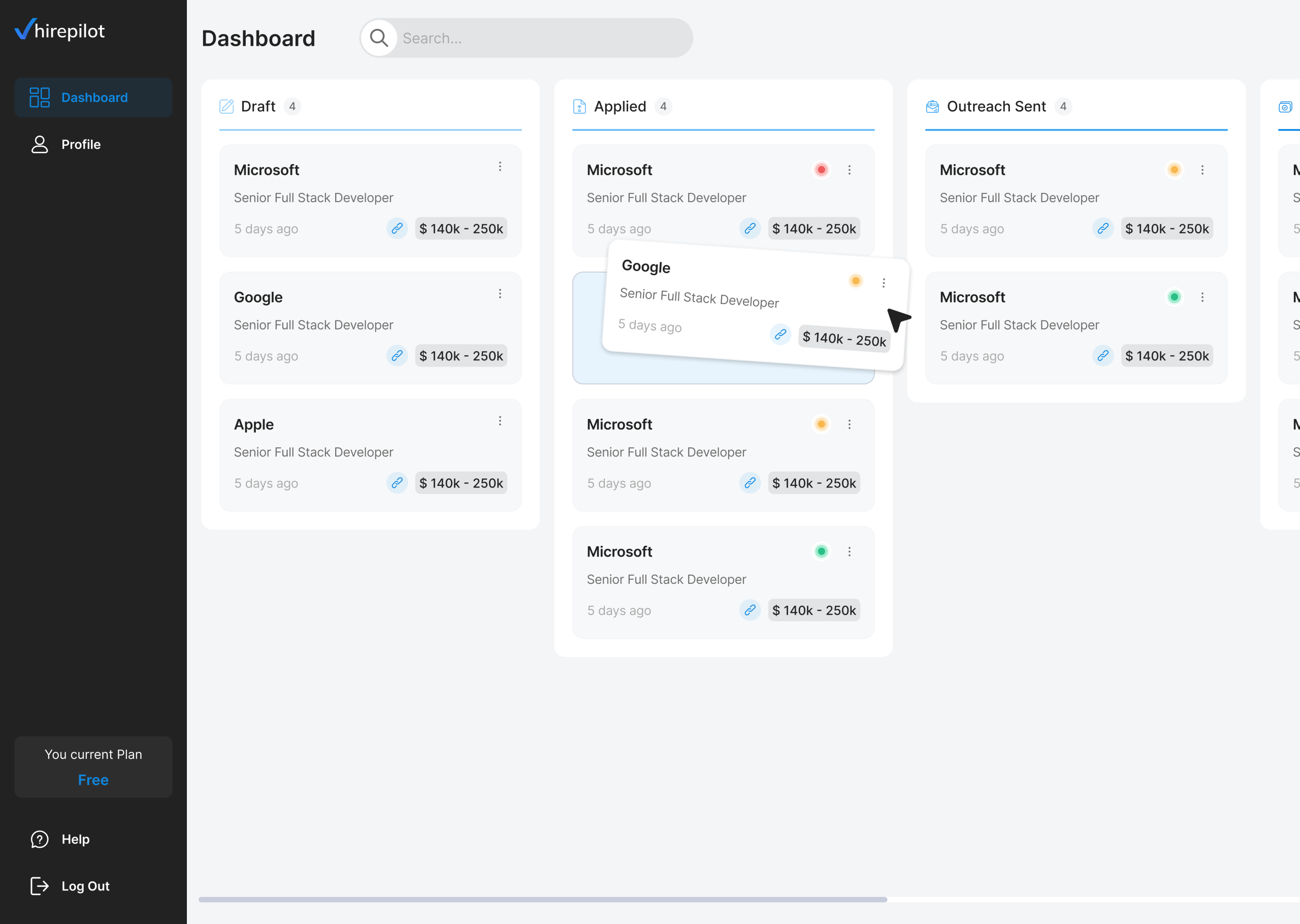Click the Free plan link
The image size is (1300, 924).
(93, 779)
